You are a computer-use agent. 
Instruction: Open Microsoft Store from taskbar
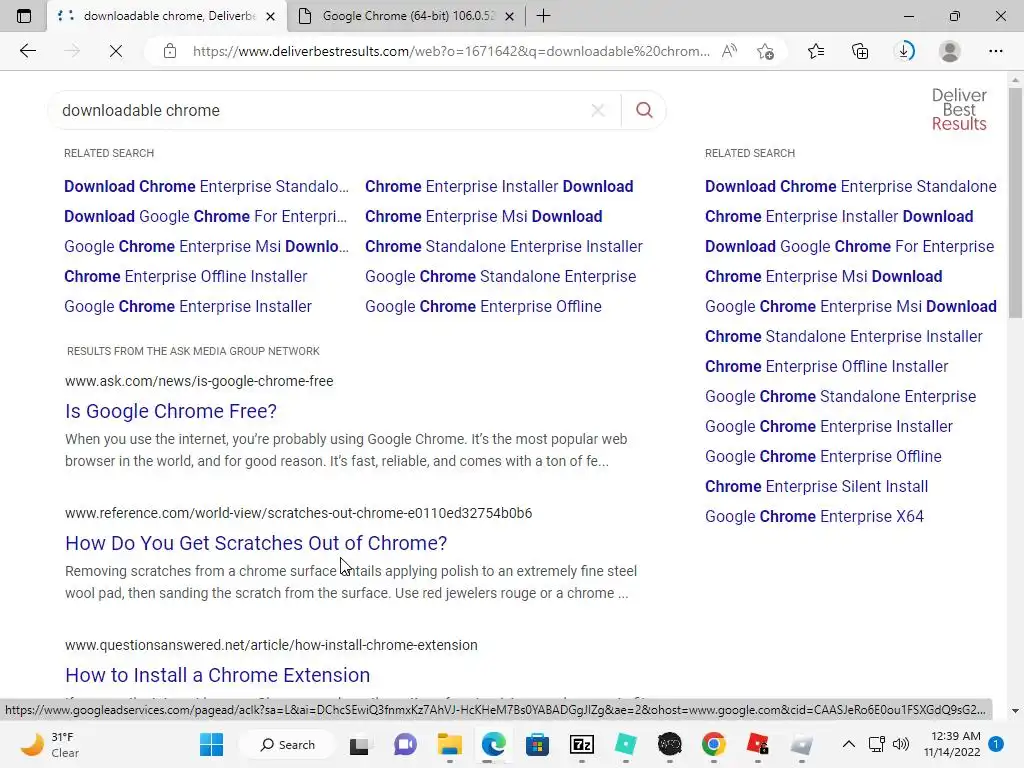coord(537,744)
